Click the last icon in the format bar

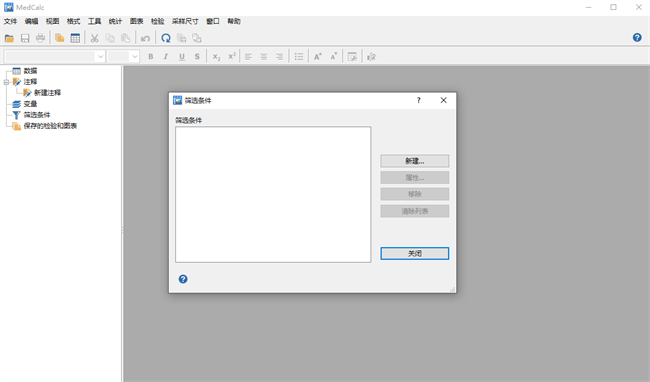[371, 57]
